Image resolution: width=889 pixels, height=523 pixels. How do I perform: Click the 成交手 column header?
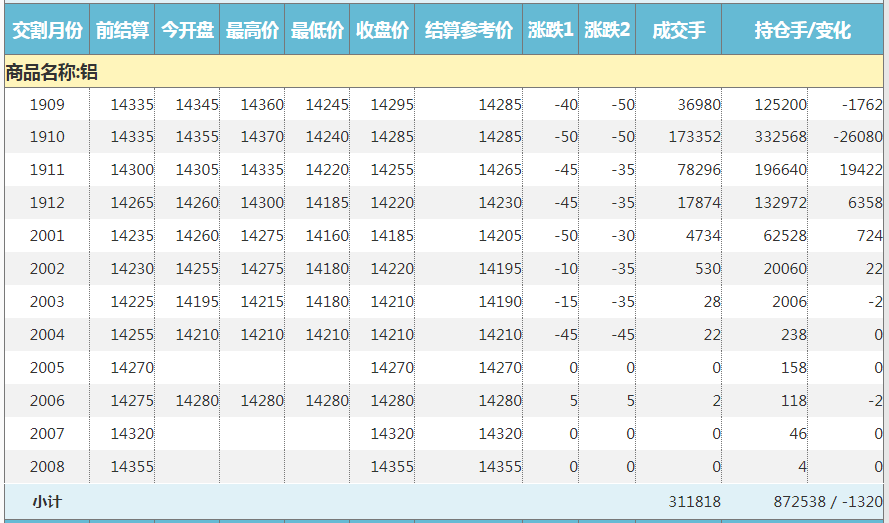678,31
